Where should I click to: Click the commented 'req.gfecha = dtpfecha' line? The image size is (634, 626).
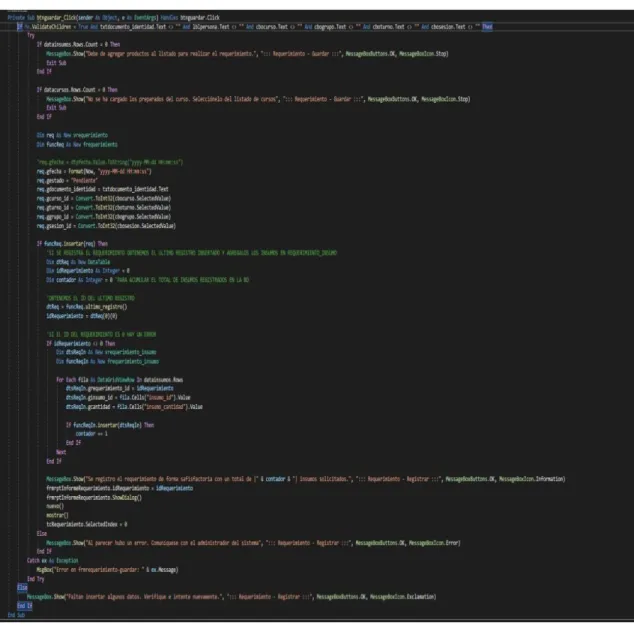(110, 162)
